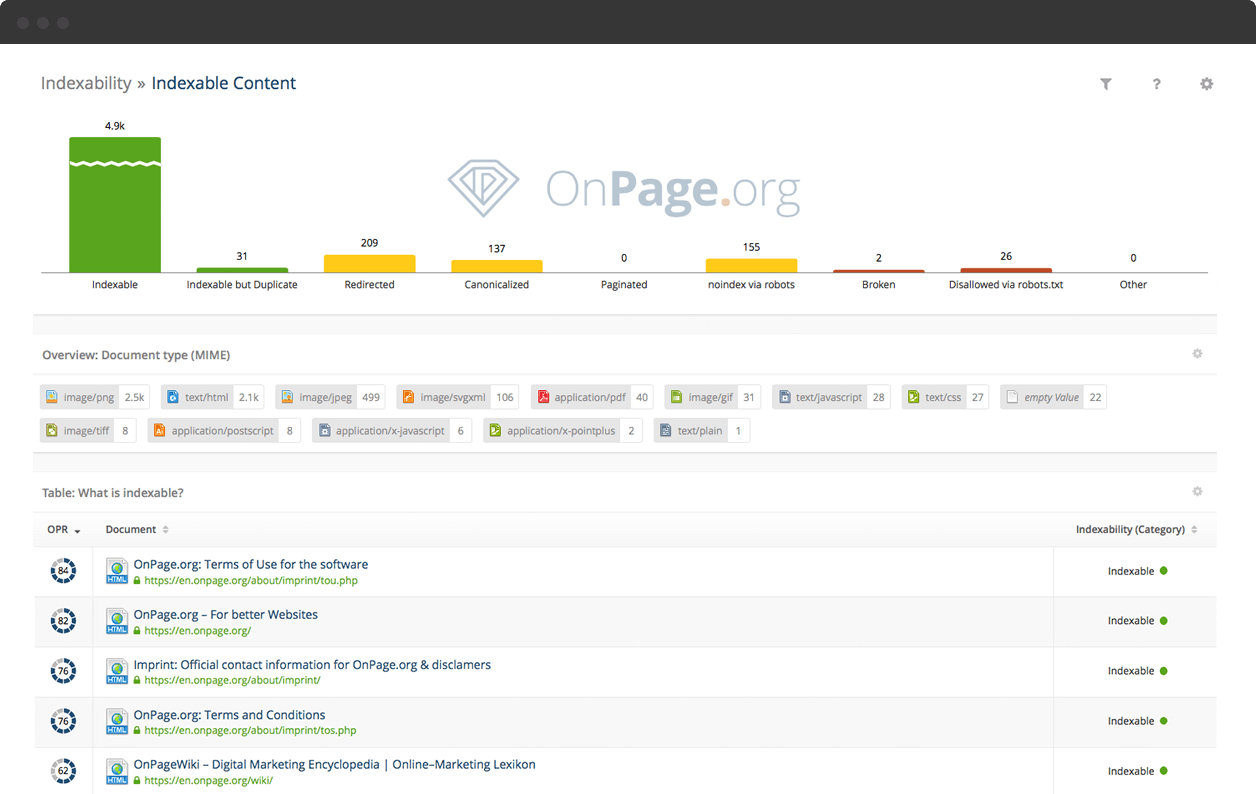Click the OPR score 82 badge
The width and height of the screenshot is (1256, 794).
[x=63, y=622]
